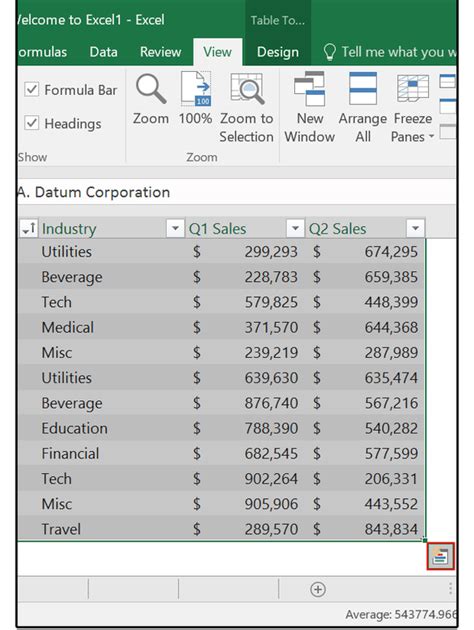The height and width of the screenshot is (630, 474).
Task: Select the Q1 Sales cell 371,570
Action: click(x=245, y=327)
